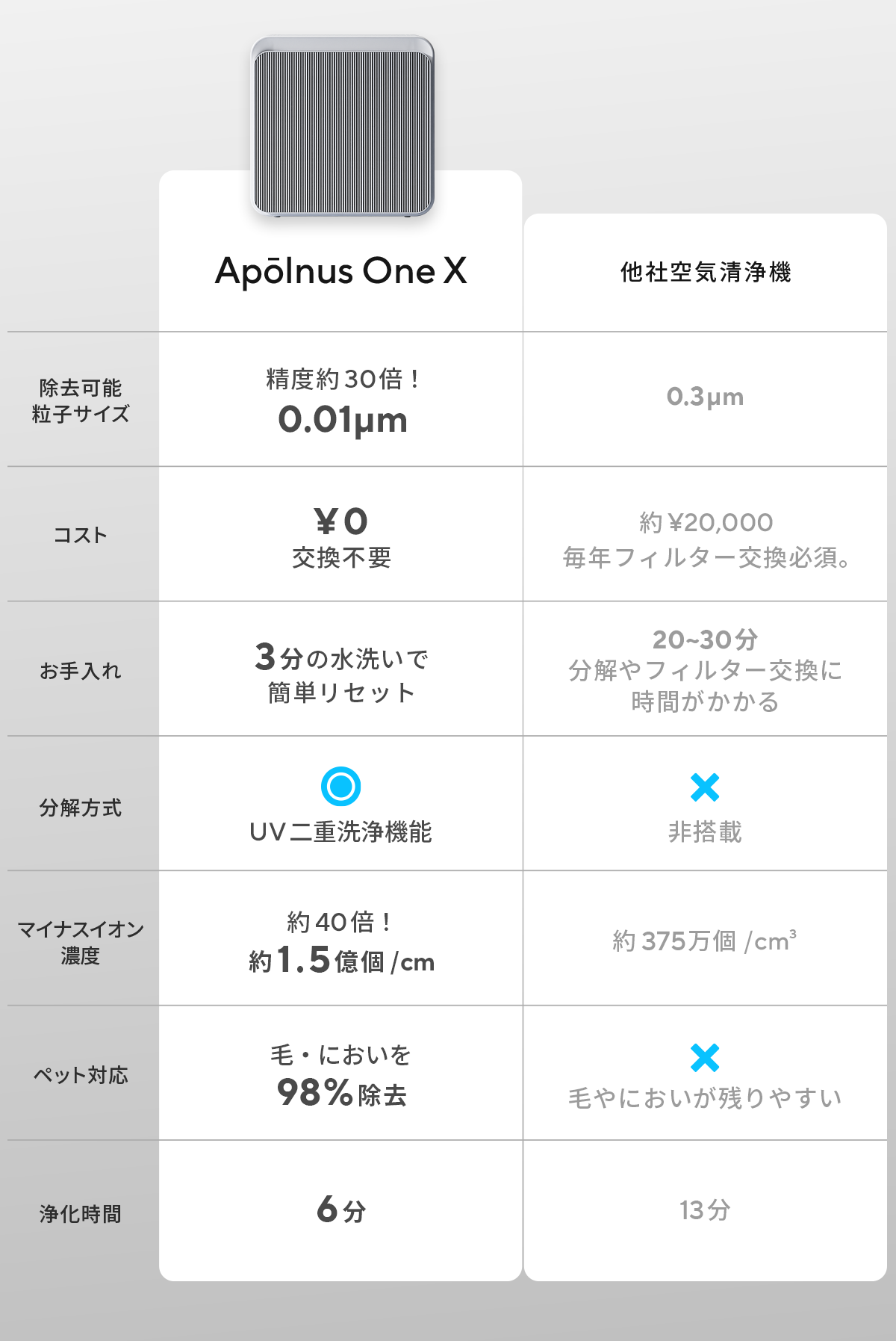Click the 除去可能粒子サイズ row label
The width and height of the screenshot is (896, 1341).
pos(81,400)
